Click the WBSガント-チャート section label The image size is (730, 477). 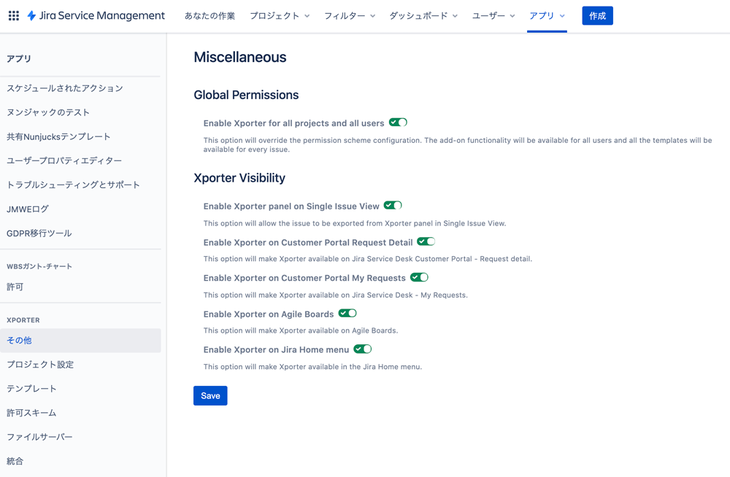tap(39, 267)
